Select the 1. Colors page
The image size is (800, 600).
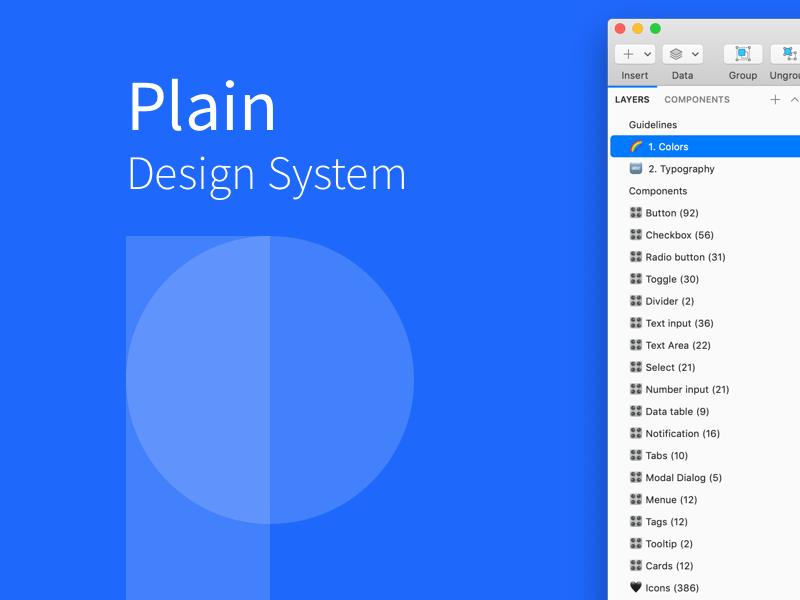[705, 146]
